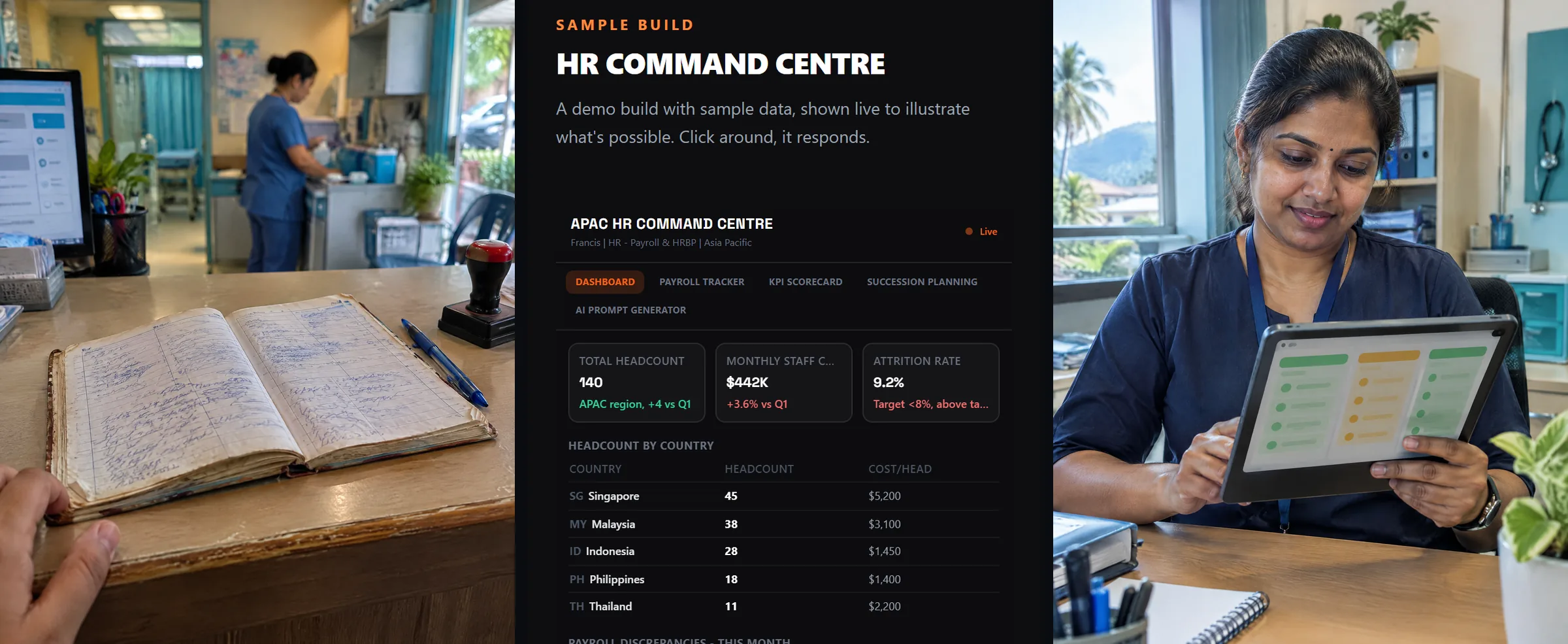Image resolution: width=1568 pixels, height=644 pixels.
Task: Click the Indonesia country row
Action: tap(784, 551)
